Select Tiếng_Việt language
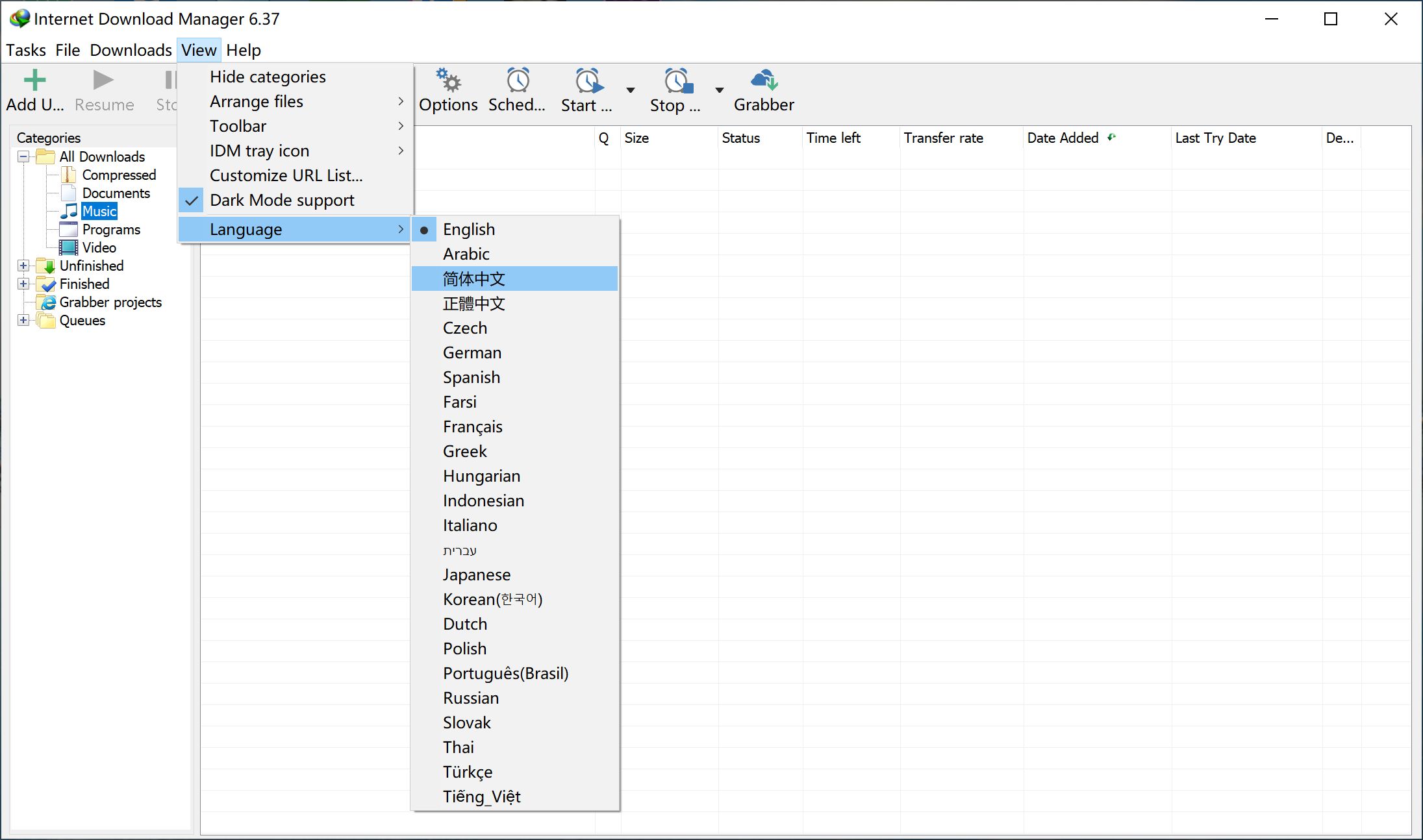The height and width of the screenshot is (840, 1423). click(514, 797)
